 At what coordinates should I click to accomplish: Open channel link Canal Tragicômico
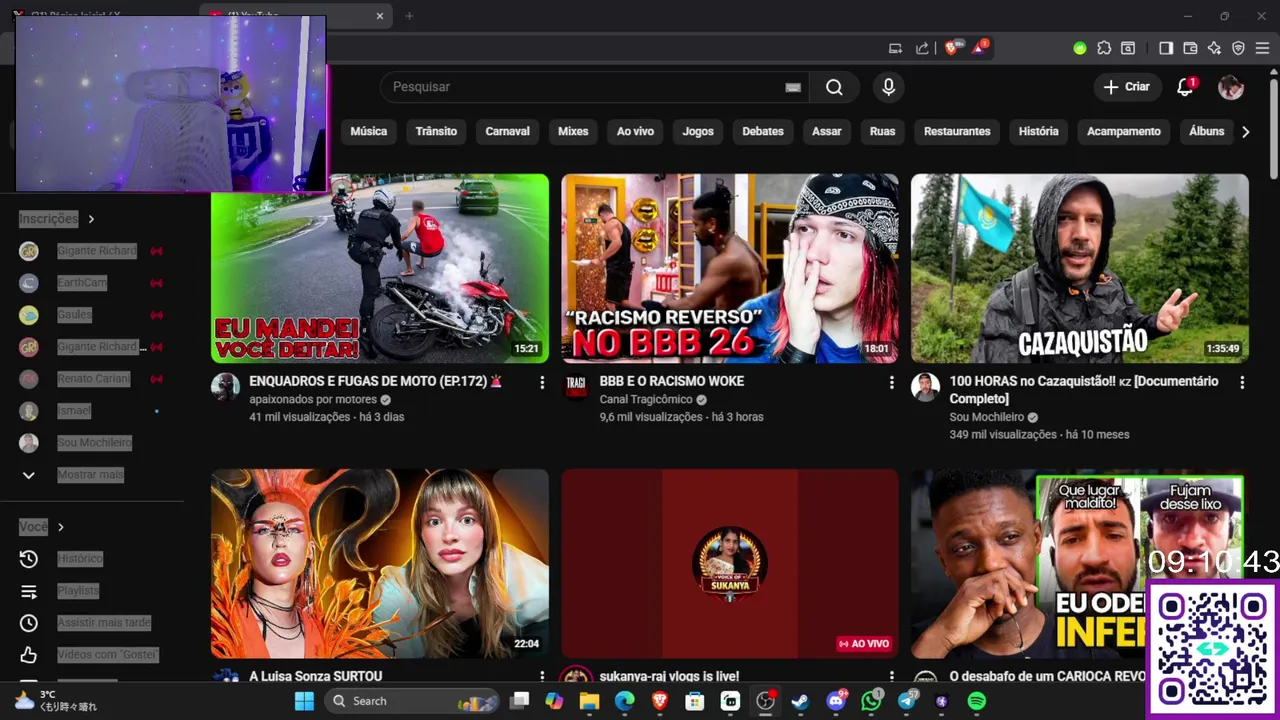coord(646,400)
